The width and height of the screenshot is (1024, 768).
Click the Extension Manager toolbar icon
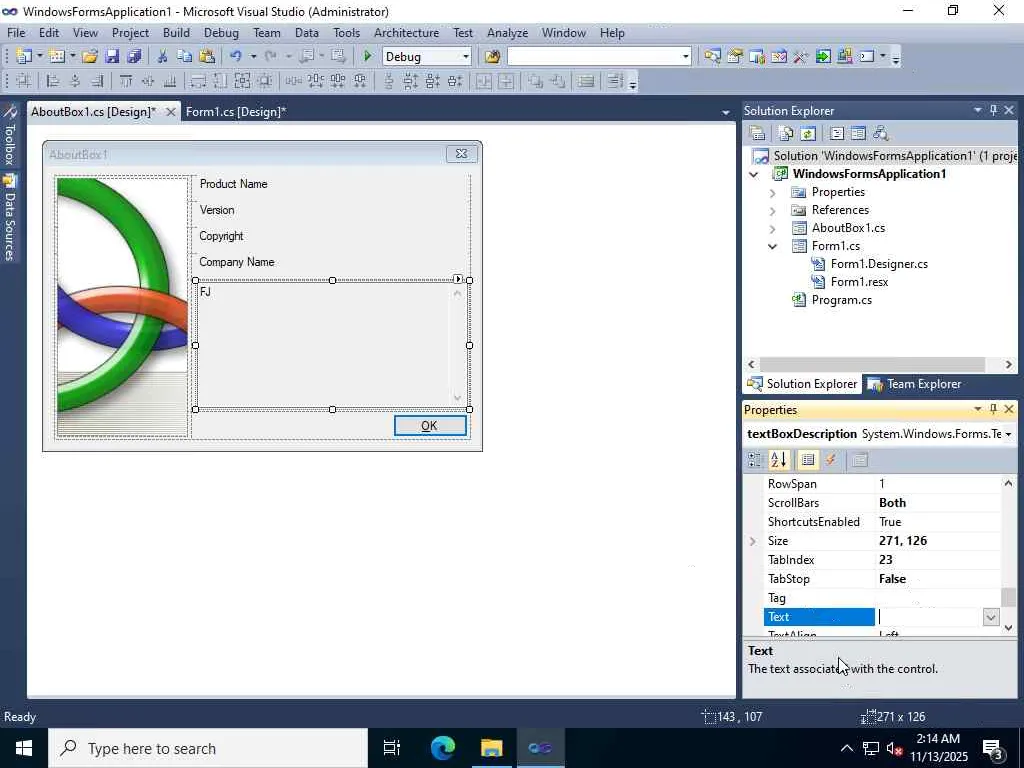(845, 56)
